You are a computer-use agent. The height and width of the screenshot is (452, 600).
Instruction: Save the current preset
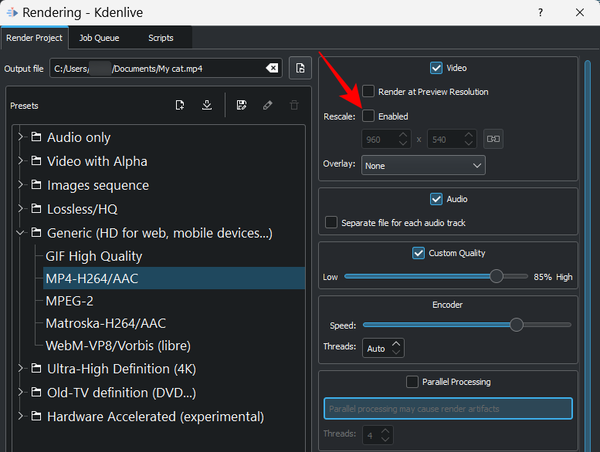tap(241, 105)
